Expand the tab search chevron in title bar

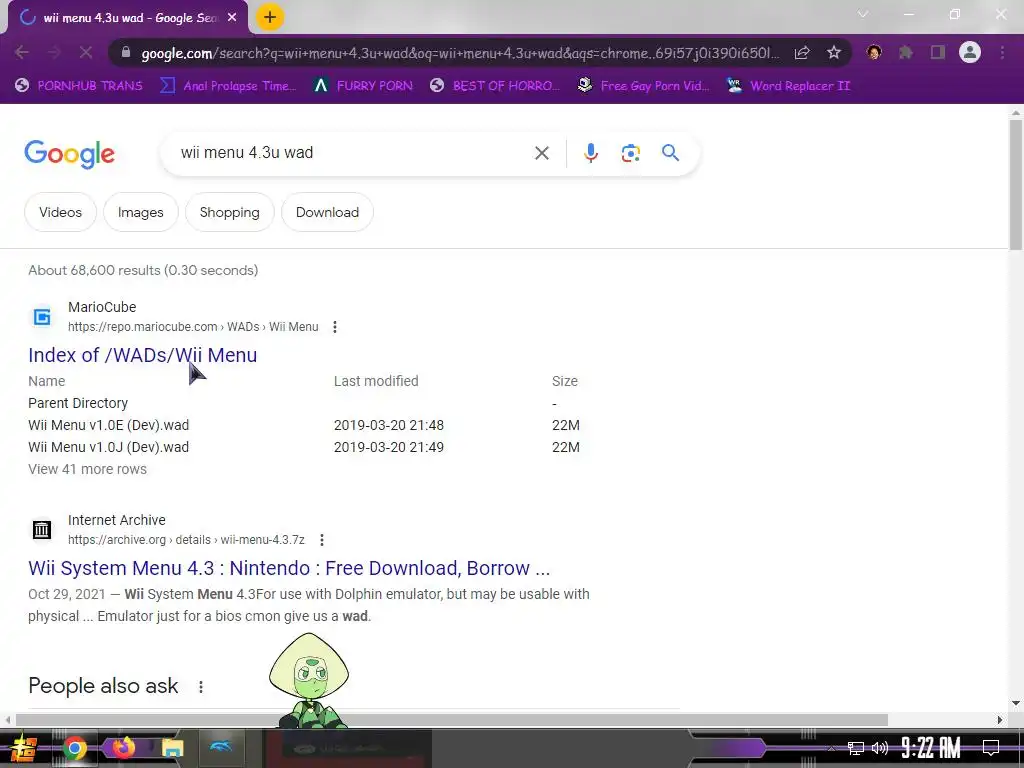[x=863, y=14]
